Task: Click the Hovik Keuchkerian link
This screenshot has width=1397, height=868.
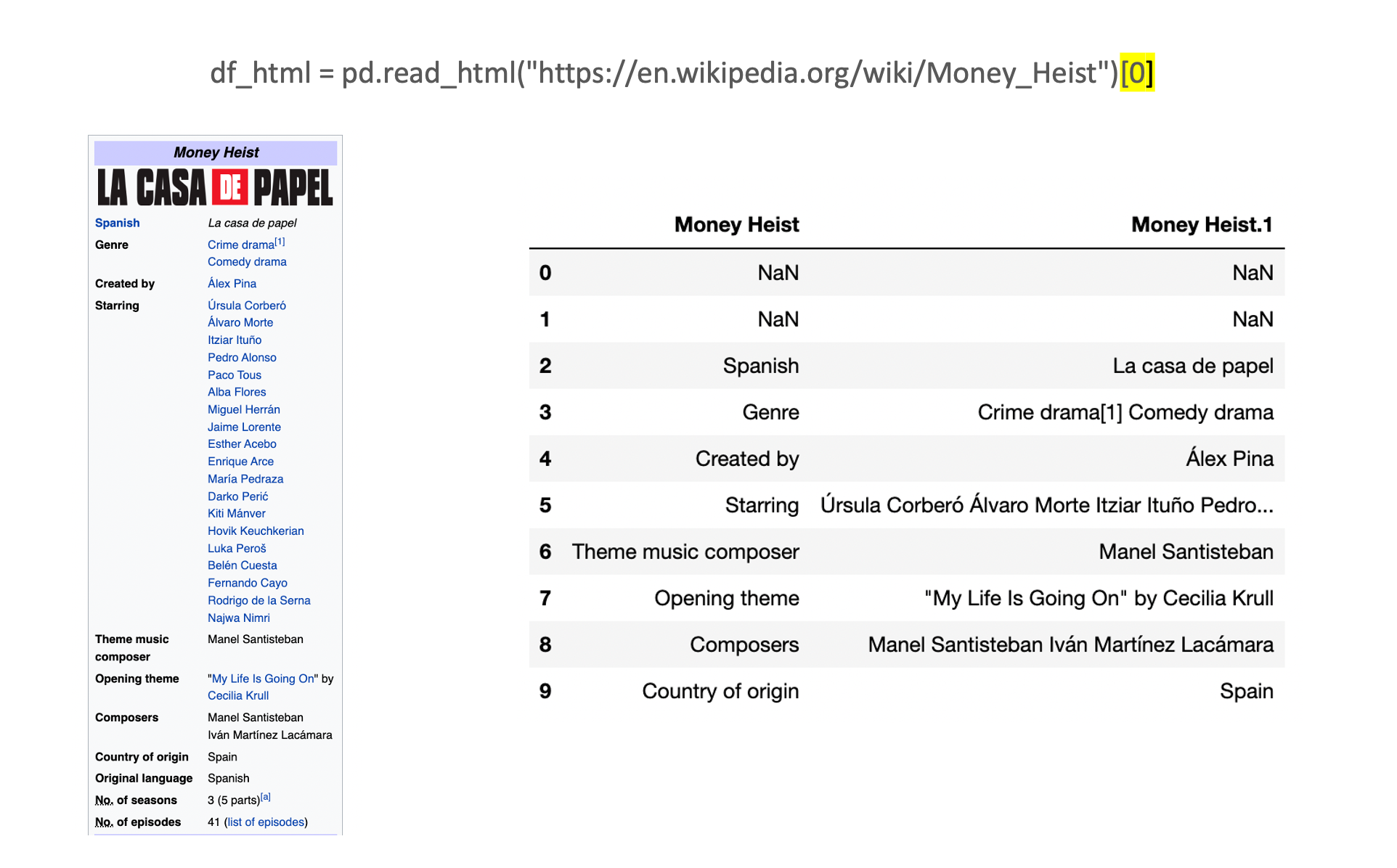Action: pyautogui.click(x=256, y=531)
